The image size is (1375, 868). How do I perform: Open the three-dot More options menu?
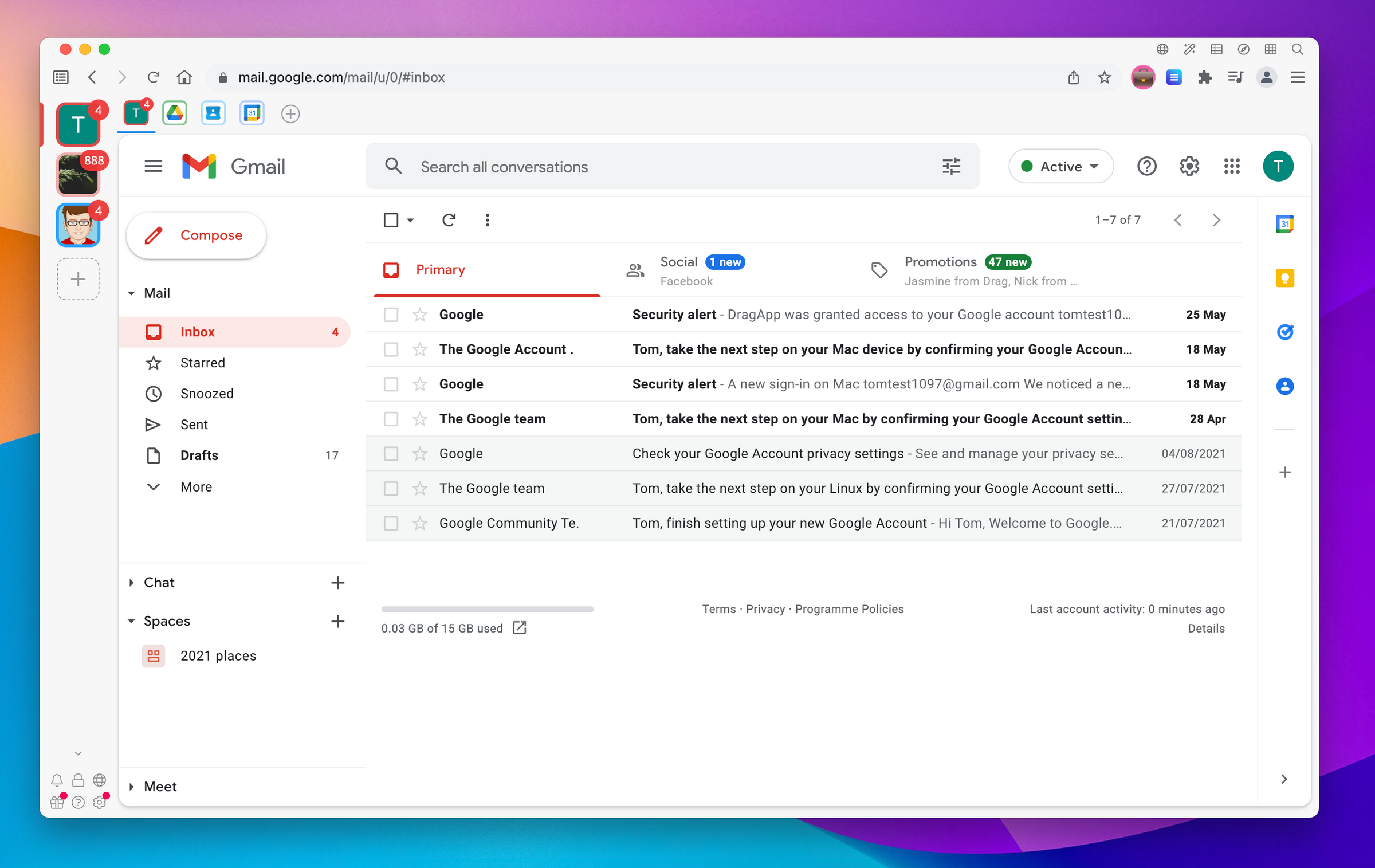[x=487, y=220]
